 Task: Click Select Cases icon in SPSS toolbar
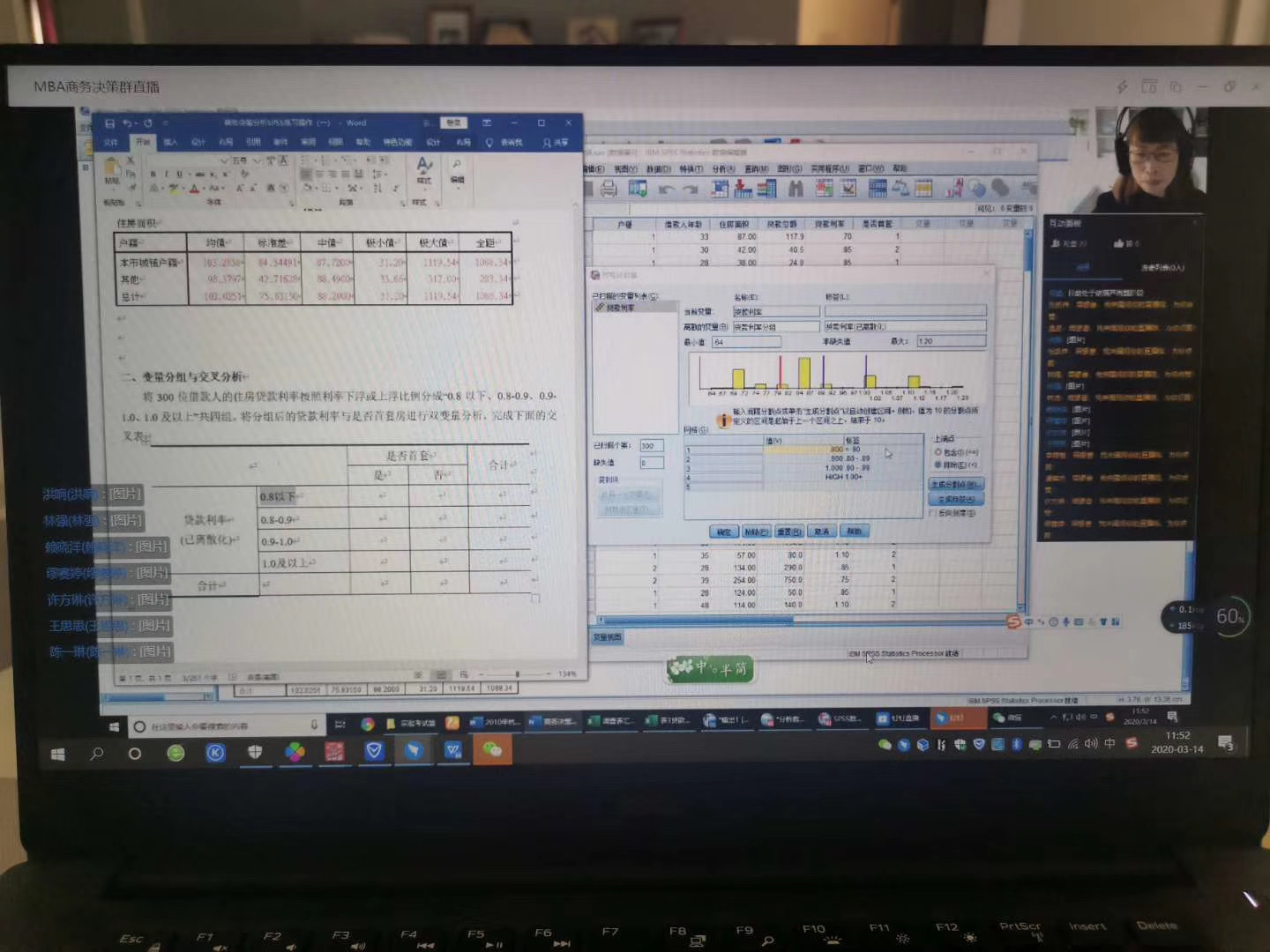coord(923,188)
